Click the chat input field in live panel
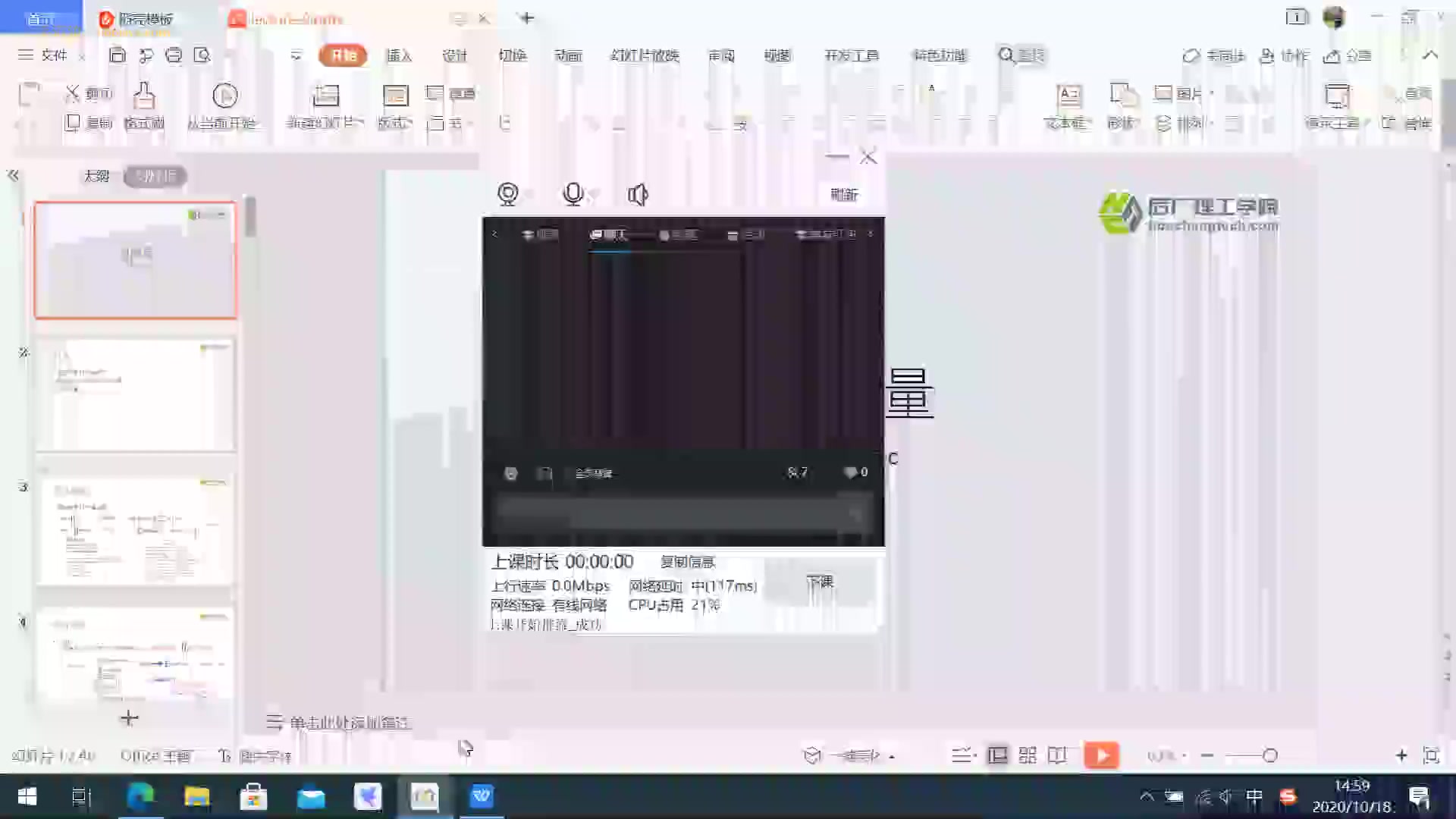Image resolution: width=1456 pixels, height=819 pixels. tap(682, 514)
